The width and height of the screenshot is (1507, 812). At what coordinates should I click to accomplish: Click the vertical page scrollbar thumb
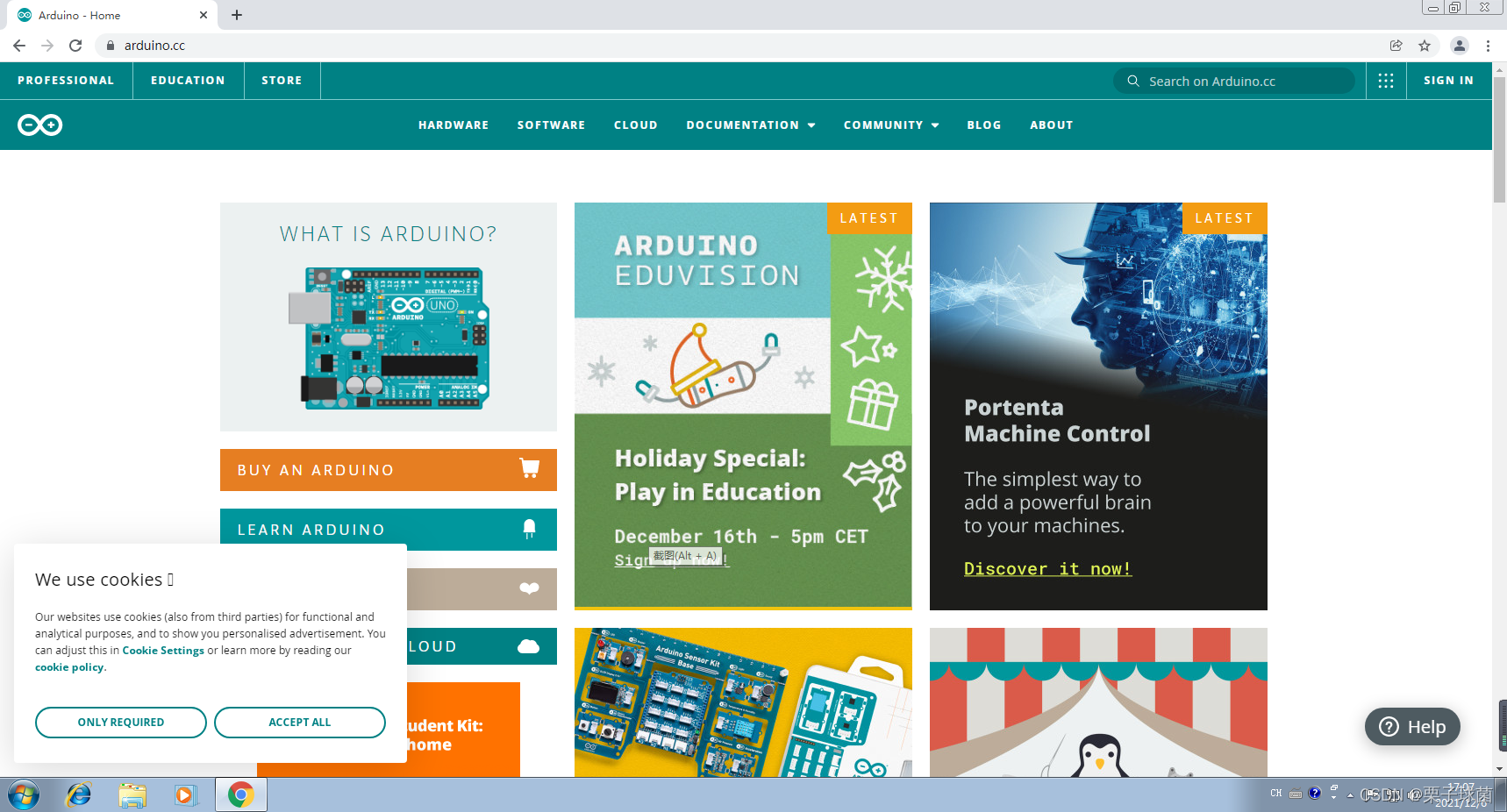click(1499, 140)
